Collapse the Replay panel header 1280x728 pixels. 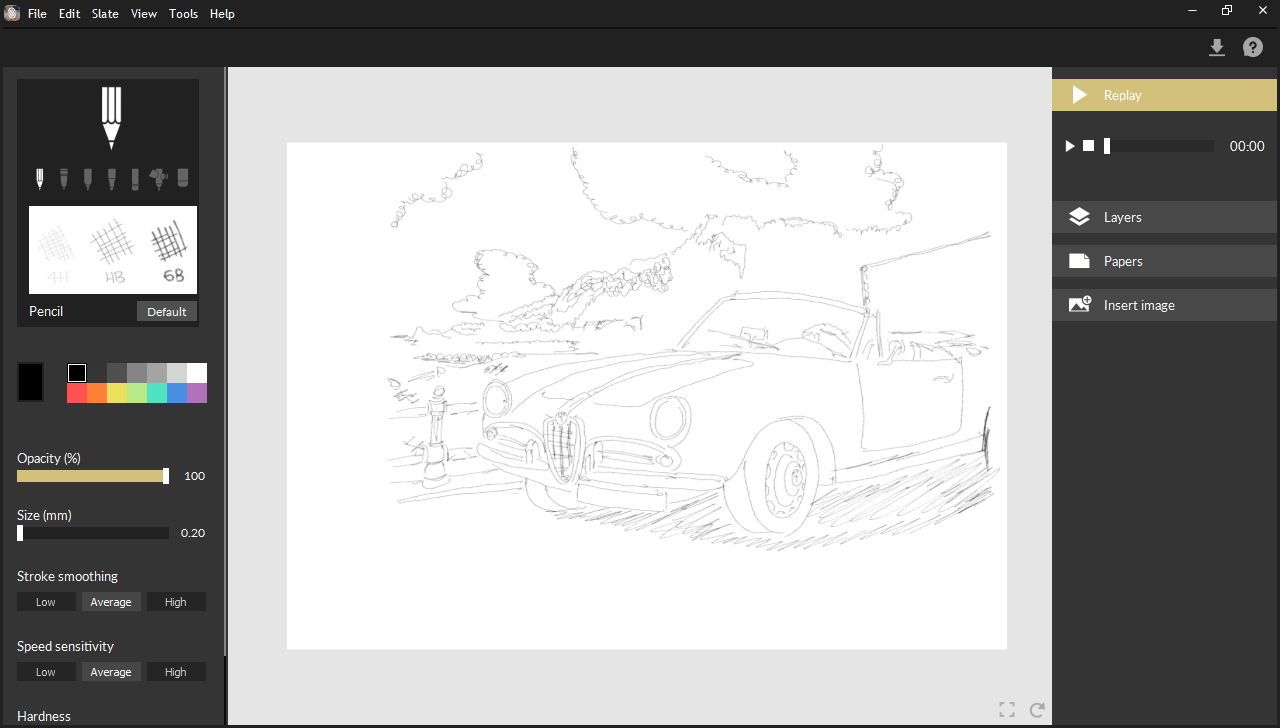click(1164, 95)
